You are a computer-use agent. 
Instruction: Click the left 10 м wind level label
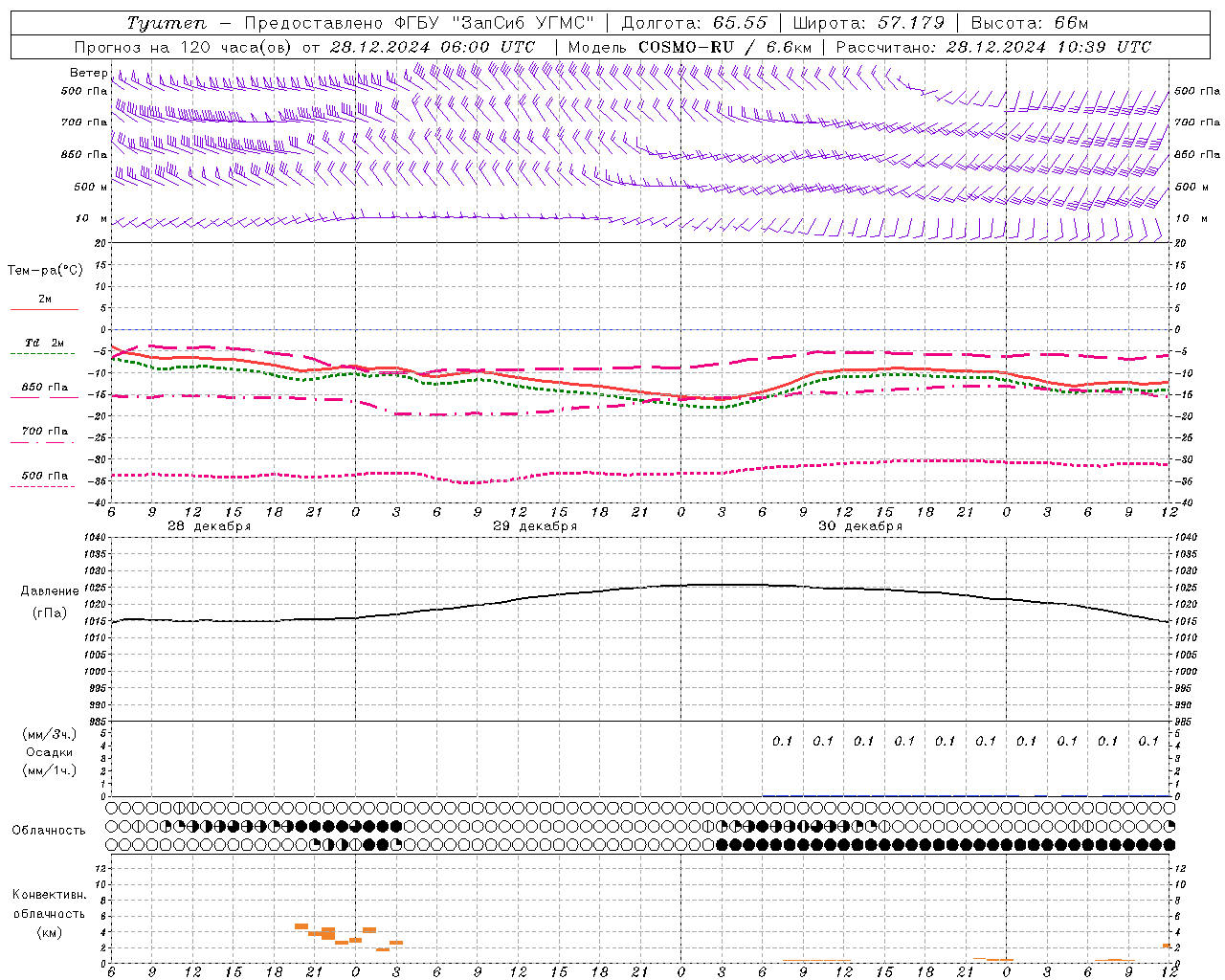click(92, 218)
